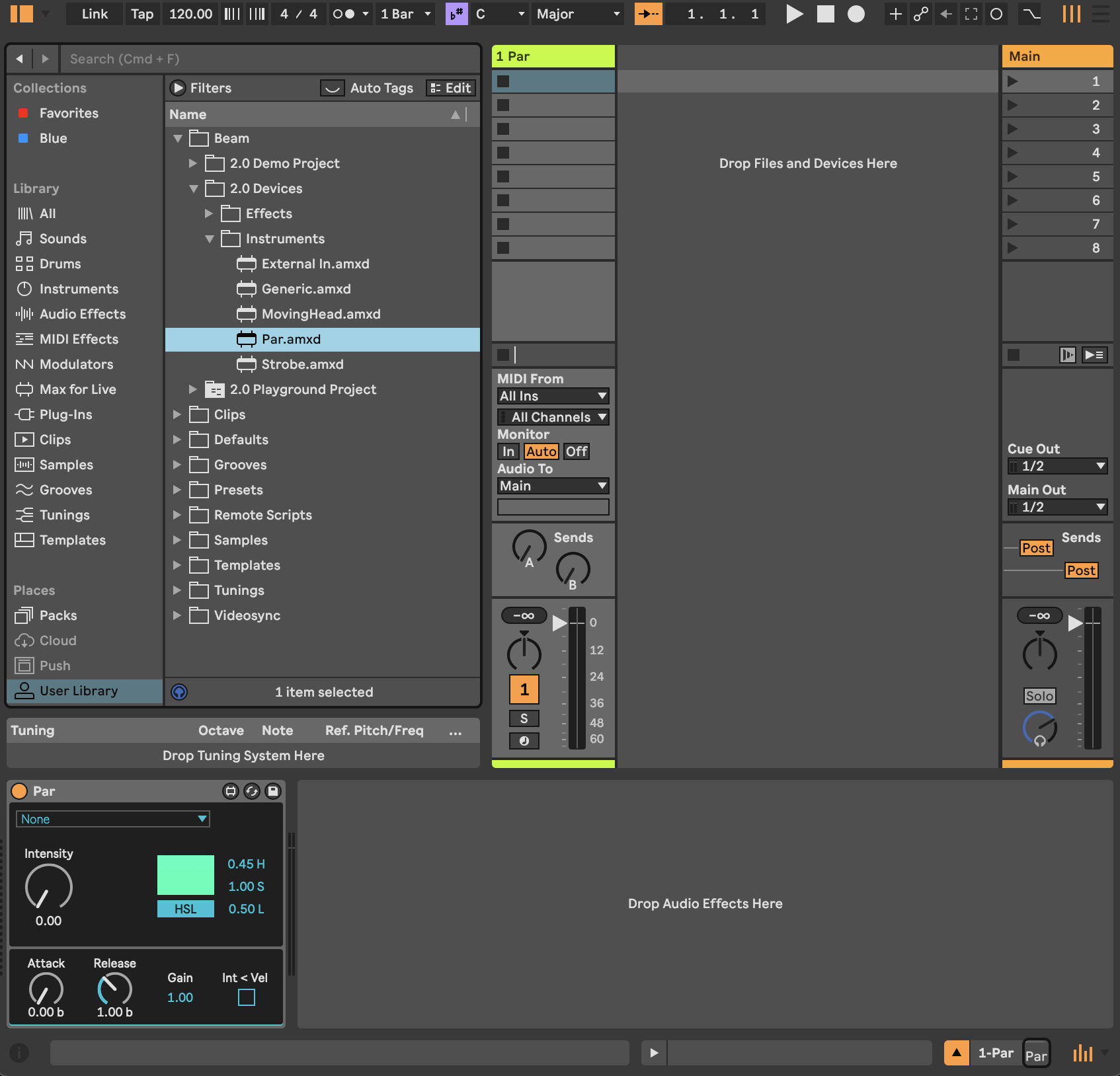This screenshot has width=1120, height=1076.
Task: Collapse the 2.0 Devices folder
Action: (193, 188)
